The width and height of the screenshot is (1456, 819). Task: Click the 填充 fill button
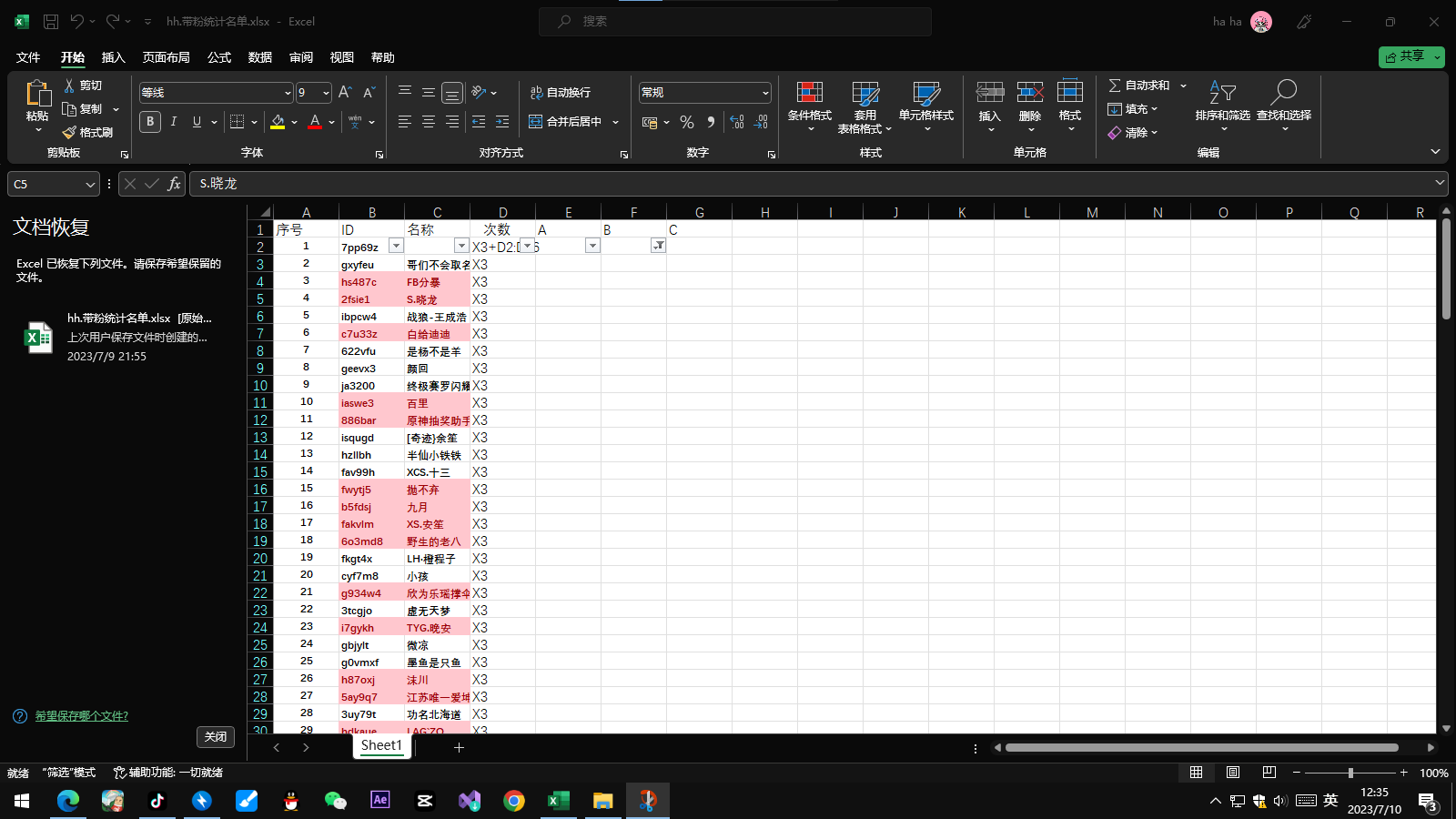pos(1133,109)
